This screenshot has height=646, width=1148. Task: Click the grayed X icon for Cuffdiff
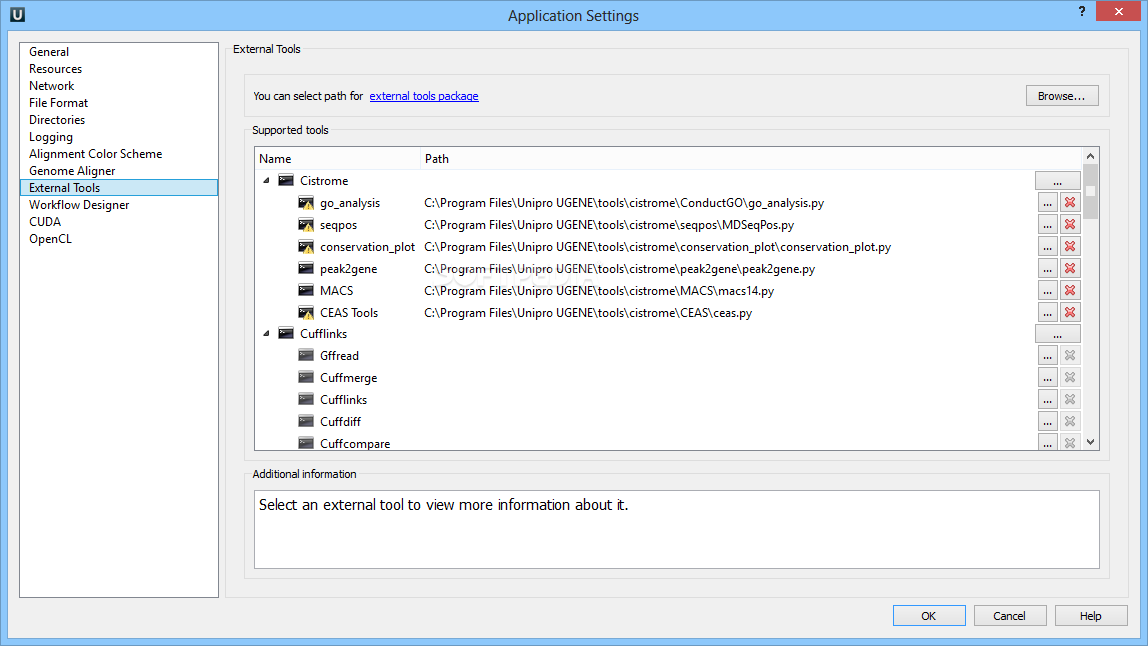click(1070, 422)
